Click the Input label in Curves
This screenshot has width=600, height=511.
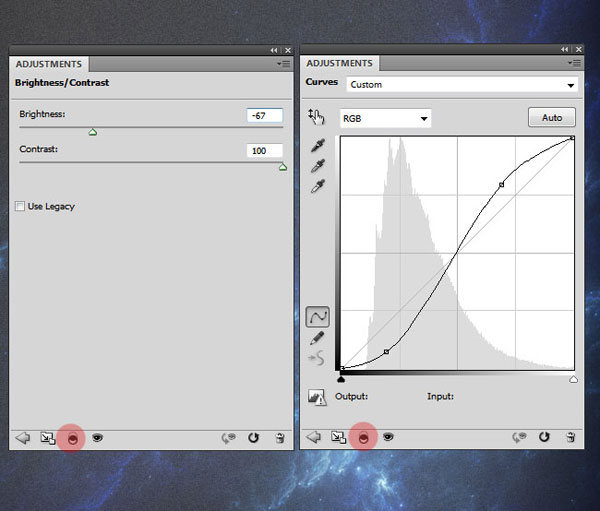pyautogui.click(x=440, y=396)
